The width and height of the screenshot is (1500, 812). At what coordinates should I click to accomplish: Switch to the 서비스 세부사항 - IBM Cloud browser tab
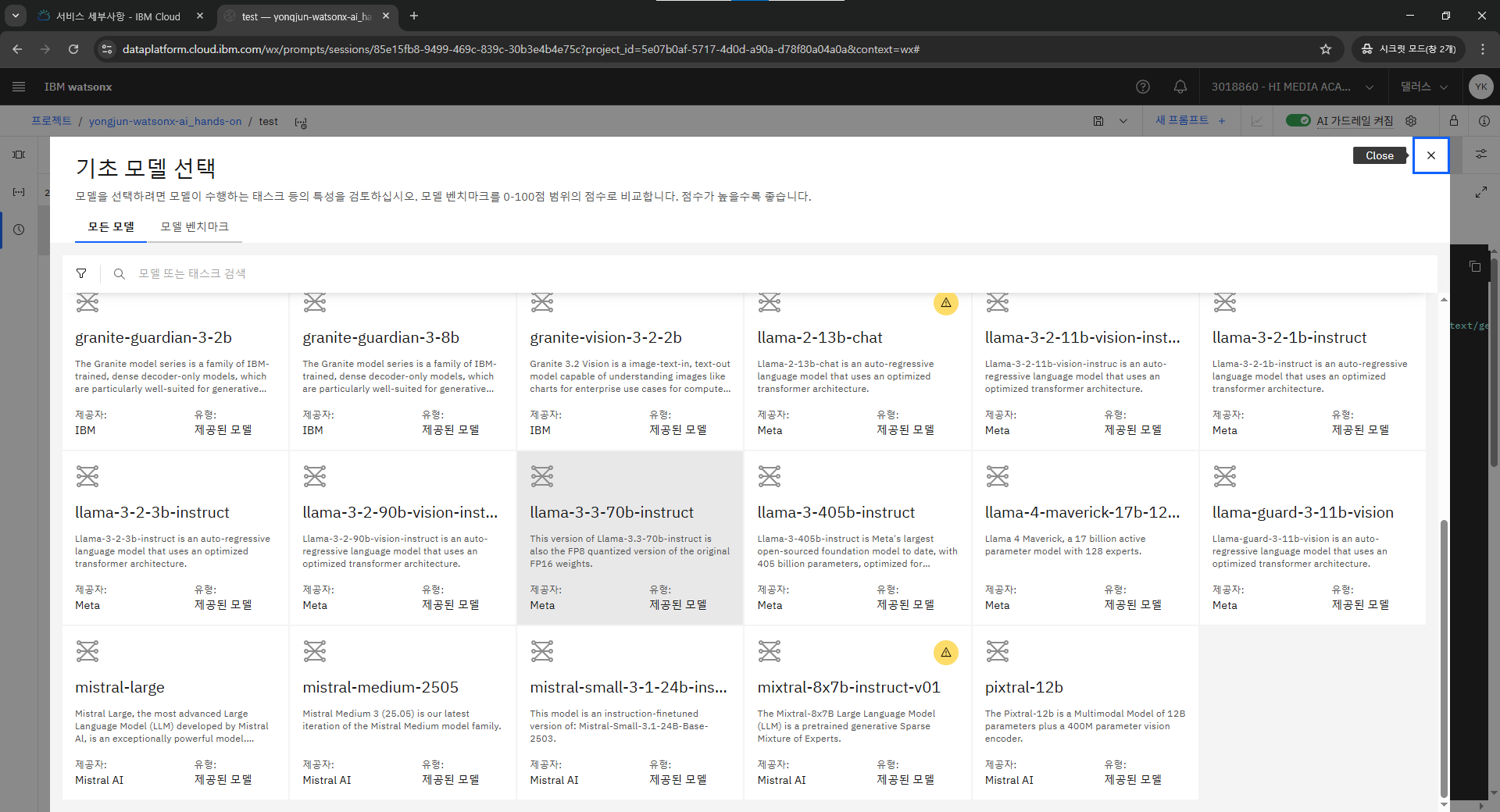[120, 16]
